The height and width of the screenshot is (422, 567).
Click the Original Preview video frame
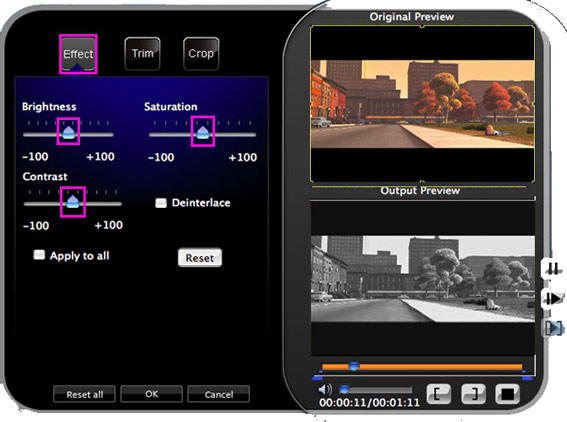pyautogui.click(x=422, y=104)
